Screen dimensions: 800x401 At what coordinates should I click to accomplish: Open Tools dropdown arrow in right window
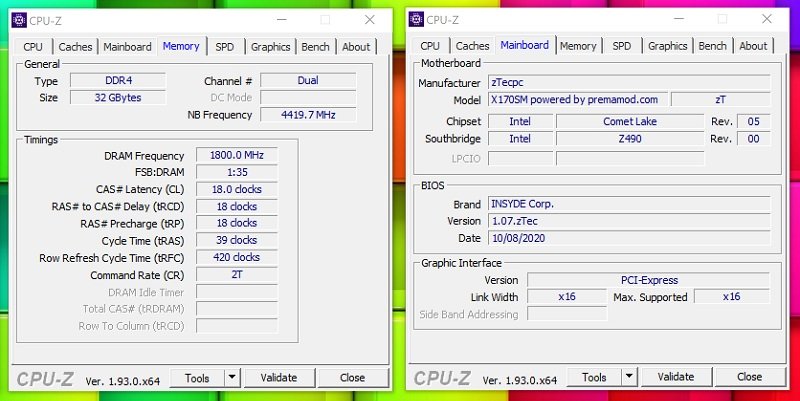pos(630,377)
